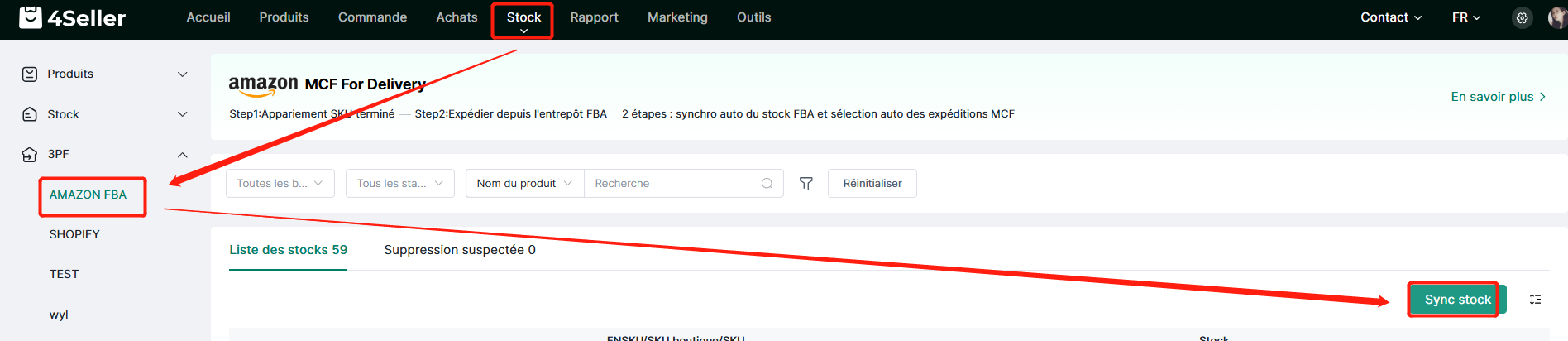Open the Marketing menu
This screenshot has width=1568, height=341.
coord(677,17)
